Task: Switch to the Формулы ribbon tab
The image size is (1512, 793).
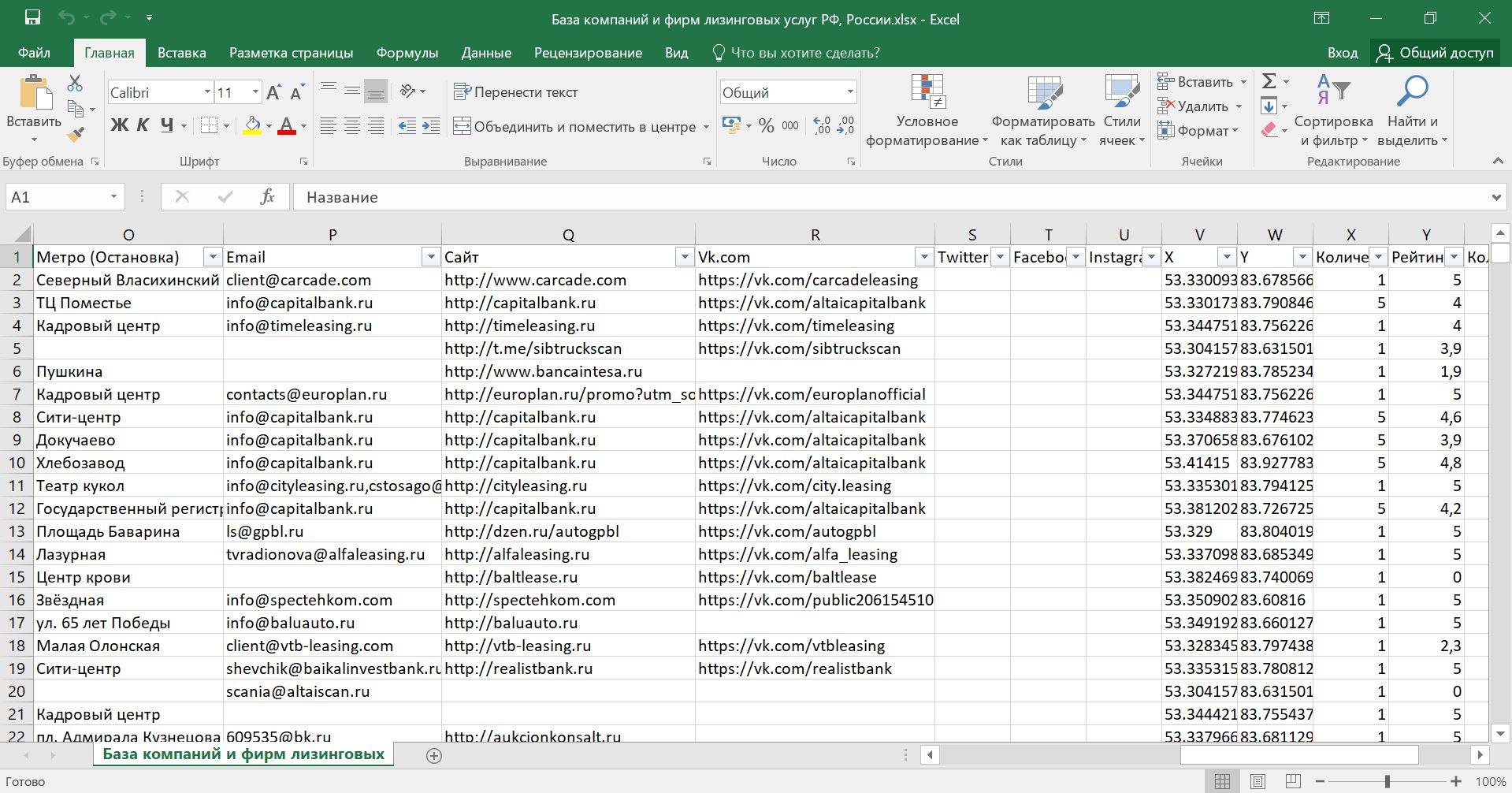Action: click(x=407, y=53)
